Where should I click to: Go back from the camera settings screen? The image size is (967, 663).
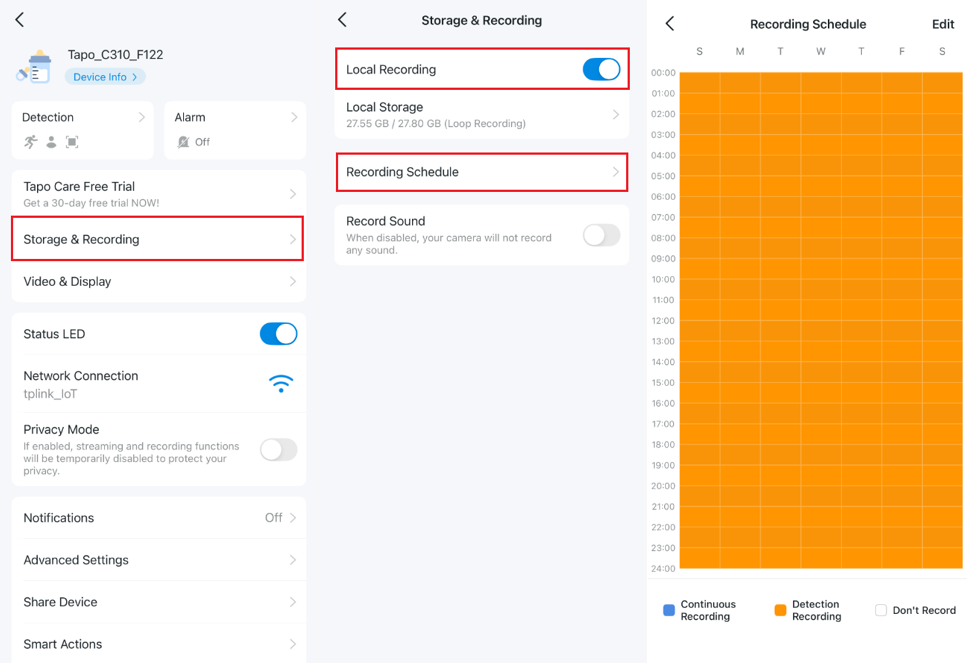[20, 20]
